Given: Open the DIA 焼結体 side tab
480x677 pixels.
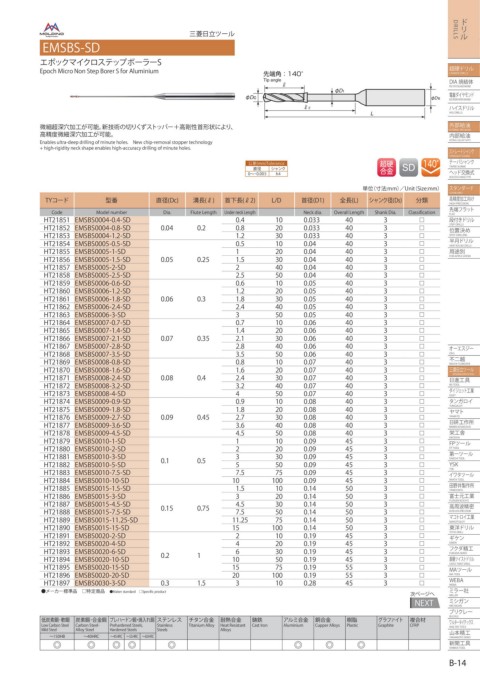Looking at the screenshot, I should coord(464,83).
